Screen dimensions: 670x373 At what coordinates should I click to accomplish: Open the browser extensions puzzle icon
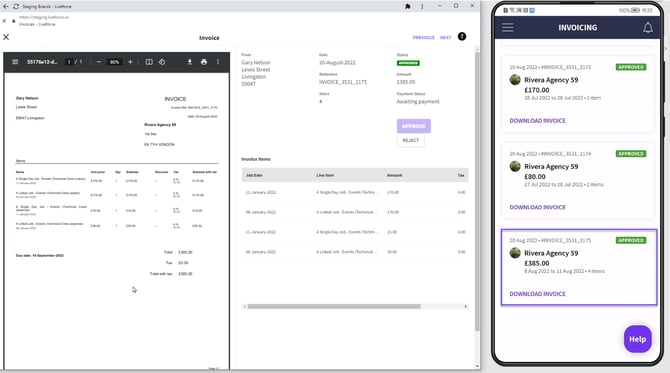pyautogui.click(x=408, y=6)
